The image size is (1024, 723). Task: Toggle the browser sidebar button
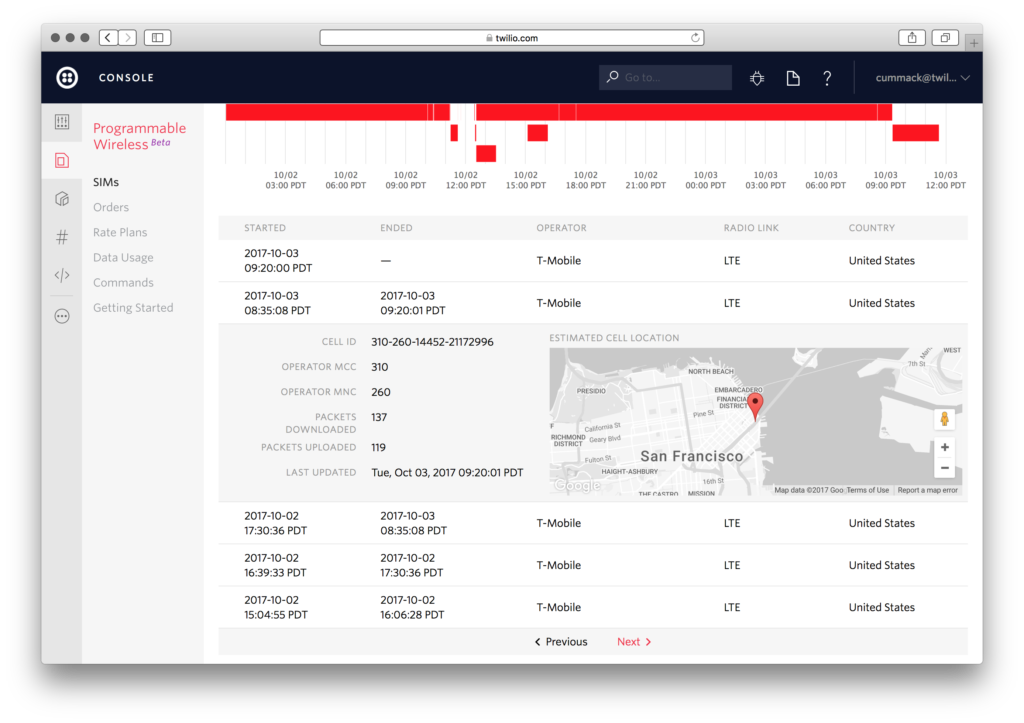pyautogui.click(x=157, y=38)
